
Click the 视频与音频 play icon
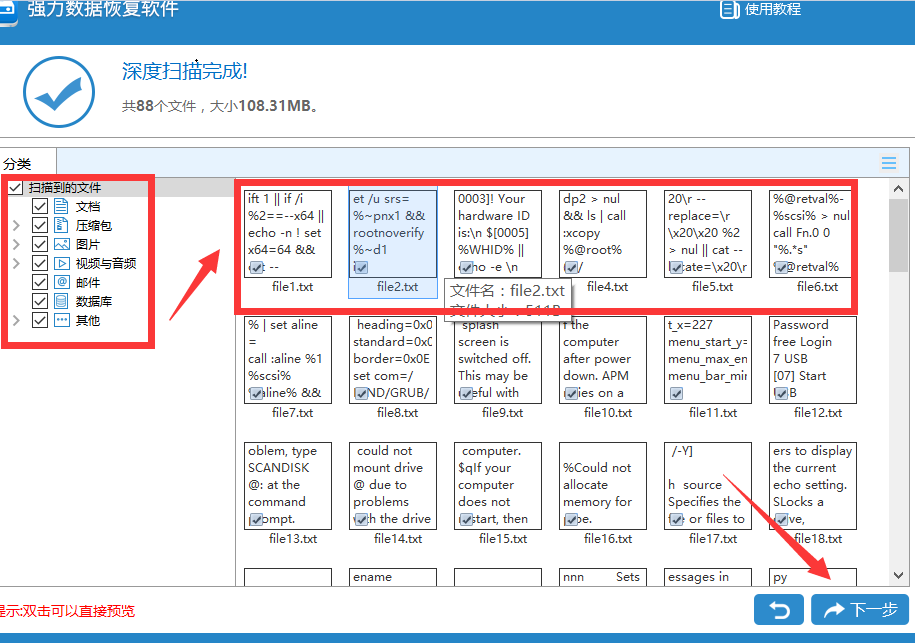click(61, 263)
